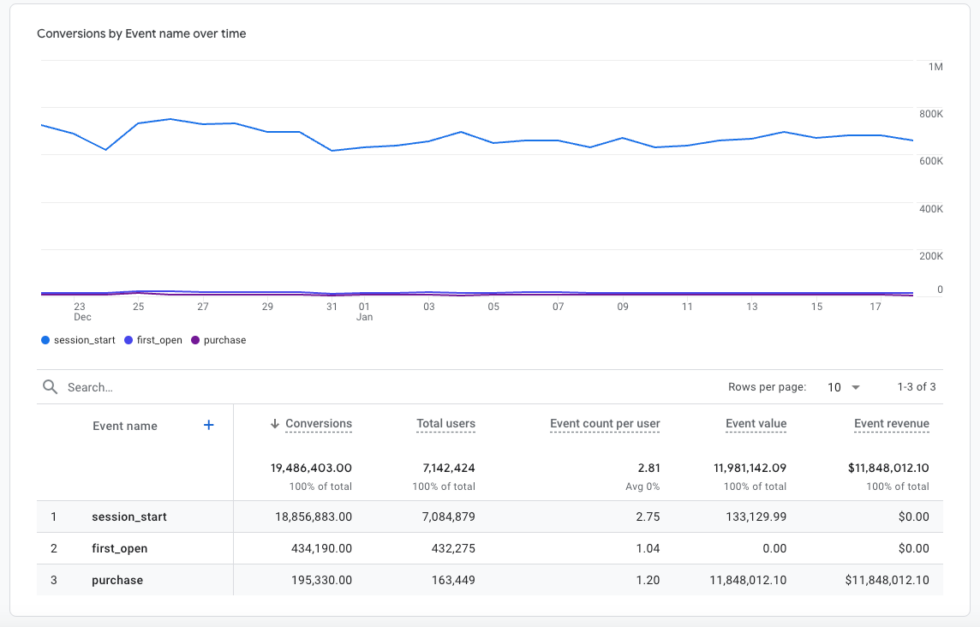Select the blue session_start legend icon

[x=45, y=340]
